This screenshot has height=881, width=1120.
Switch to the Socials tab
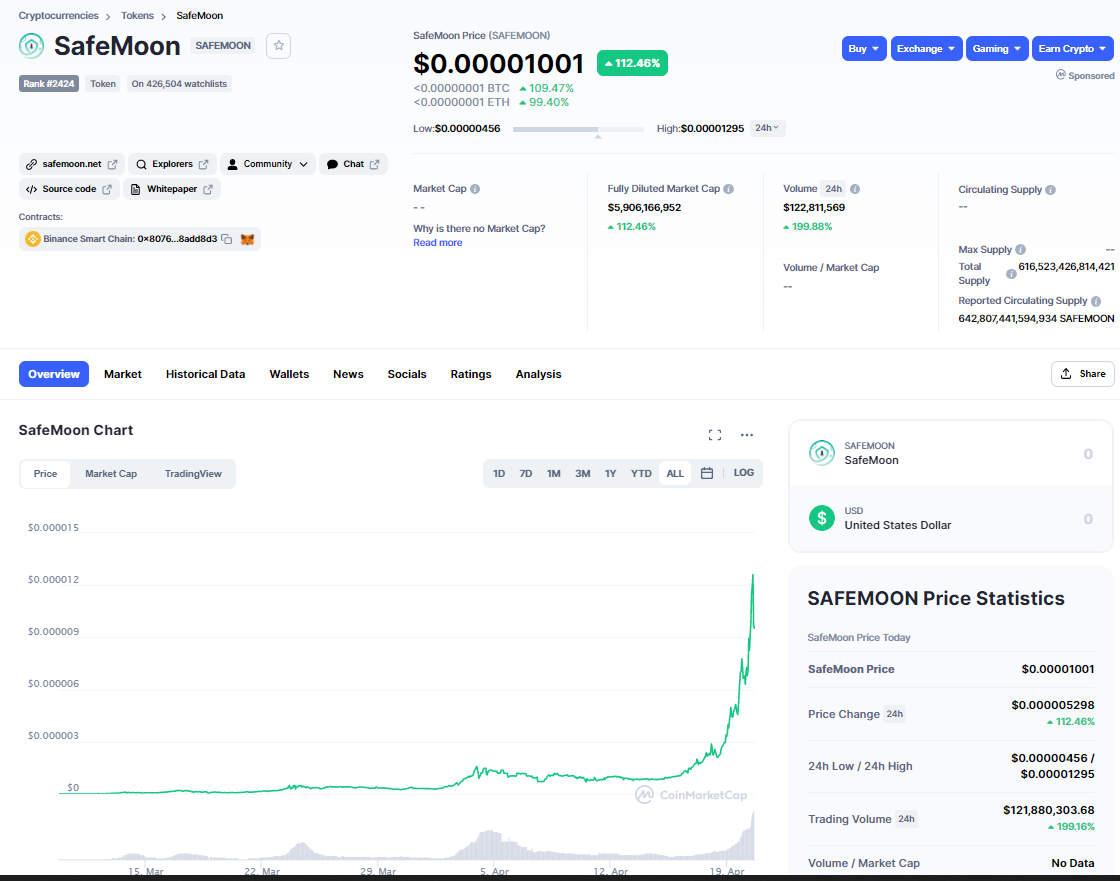pyautogui.click(x=407, y=374)
